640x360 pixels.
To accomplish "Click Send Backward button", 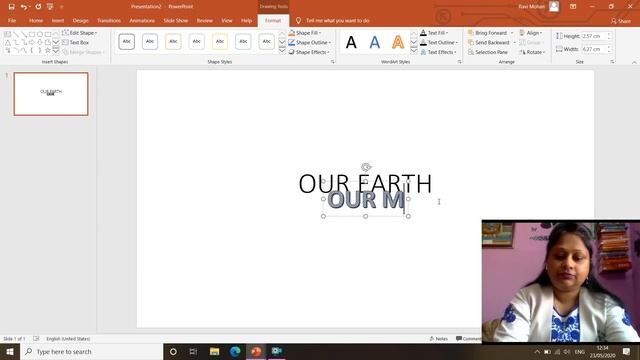I will [x=489, y=42].
